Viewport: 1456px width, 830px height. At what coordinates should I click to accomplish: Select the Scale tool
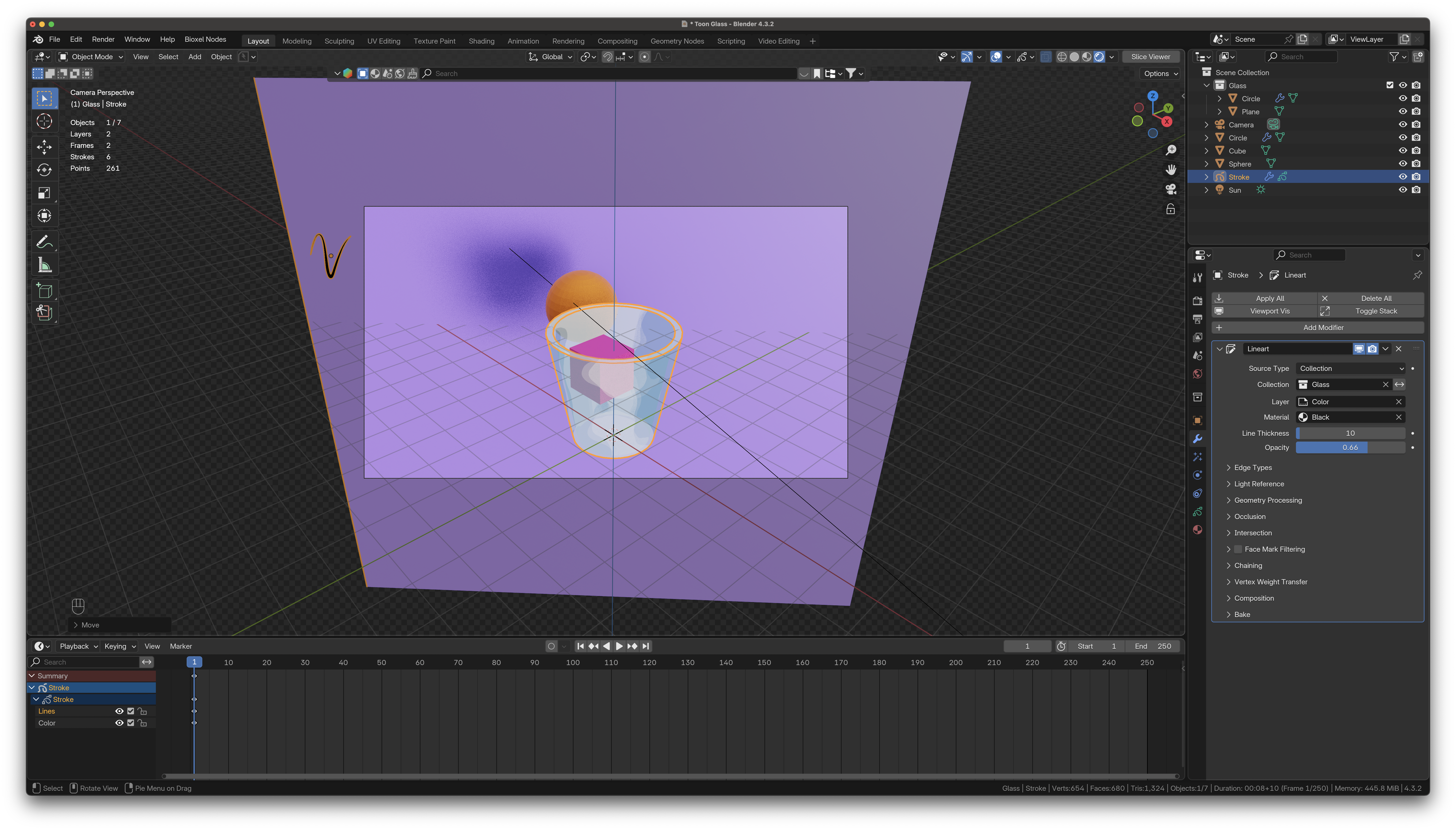coord(45,193)
